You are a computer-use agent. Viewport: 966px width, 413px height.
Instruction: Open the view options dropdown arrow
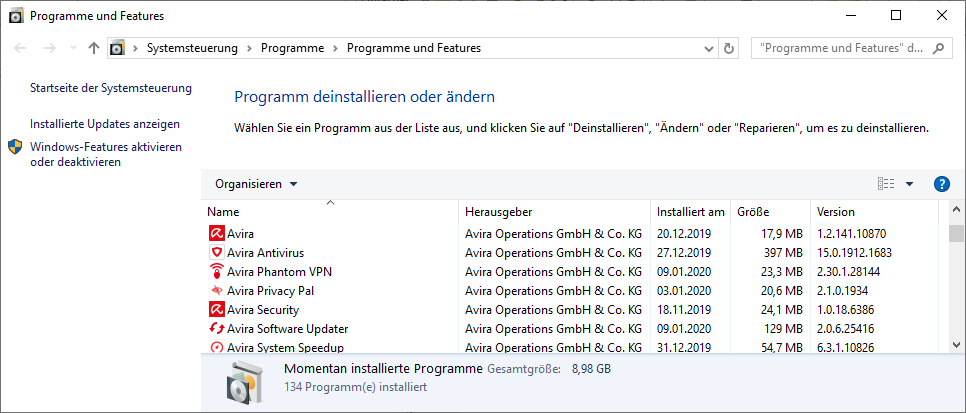(909, 184)
